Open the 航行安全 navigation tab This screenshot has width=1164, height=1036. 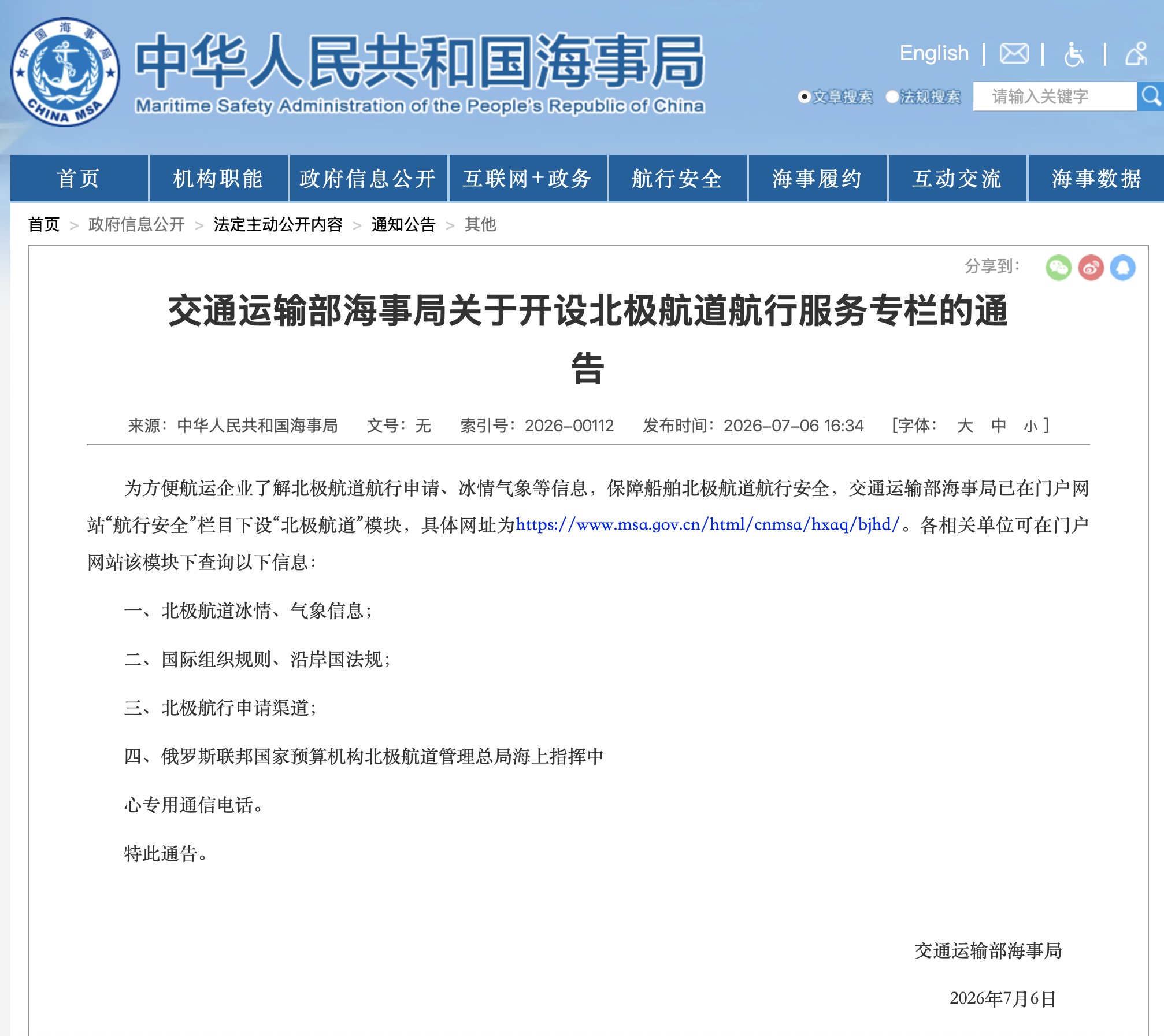[x=677, y=178]
